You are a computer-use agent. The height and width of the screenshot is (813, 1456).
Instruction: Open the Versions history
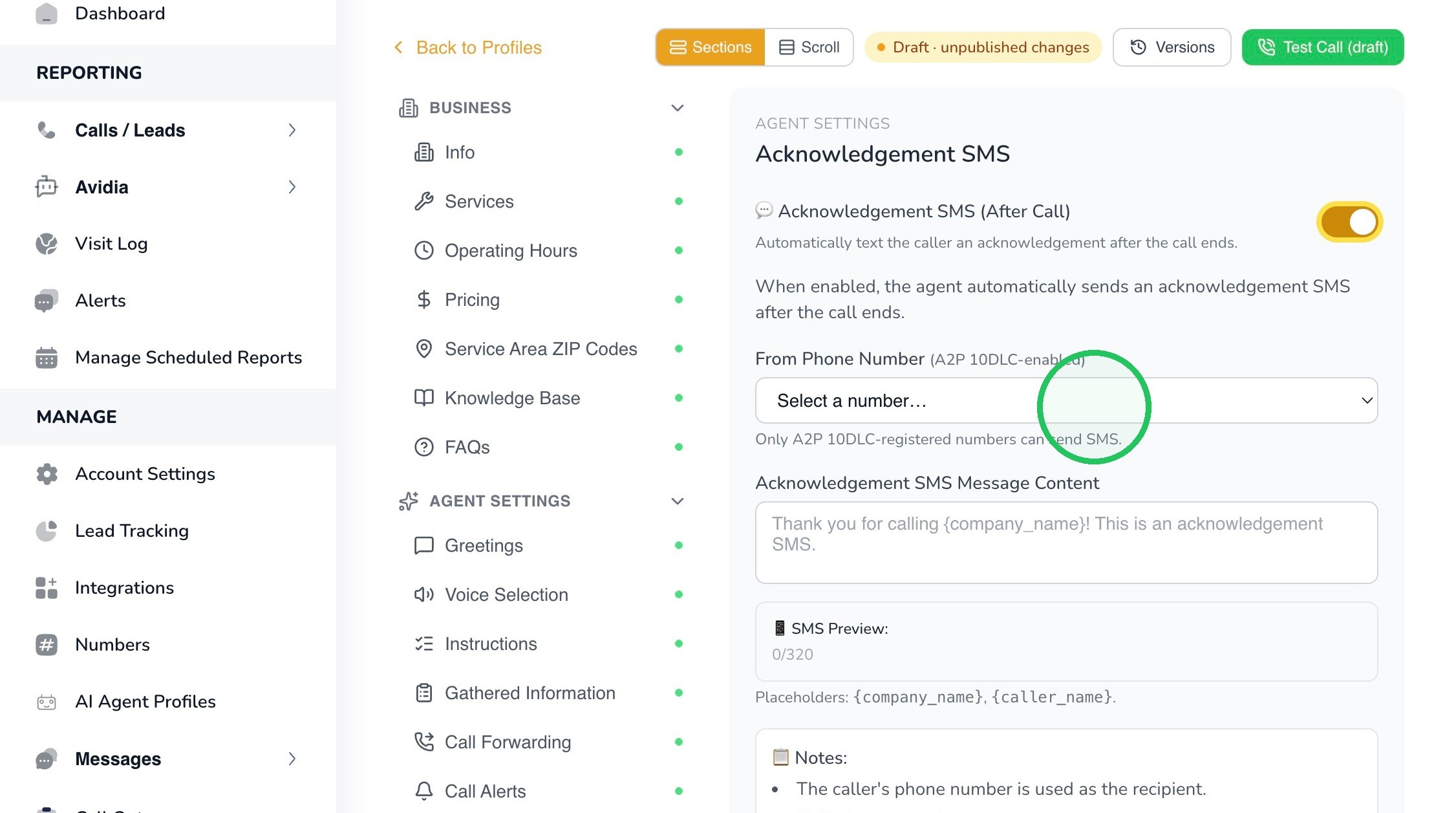(x=1172, y=47)
